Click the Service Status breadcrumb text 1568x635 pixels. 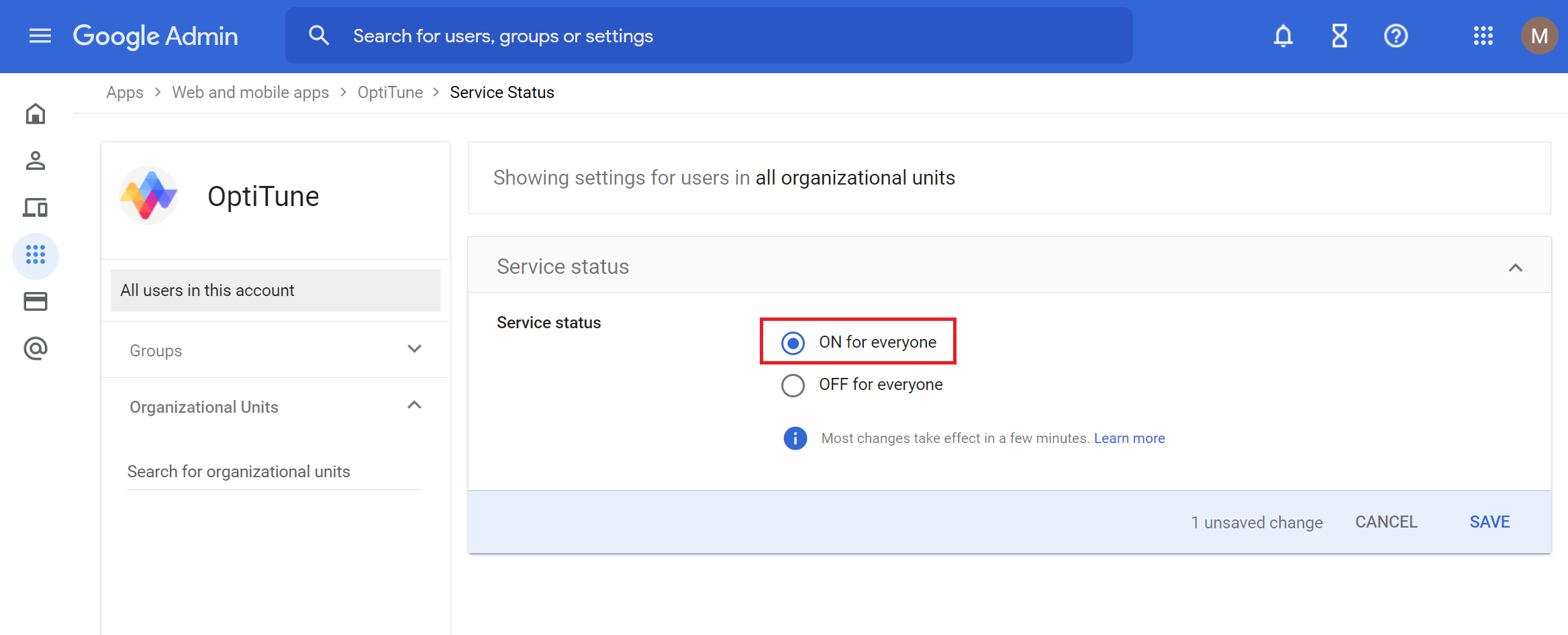click(x=502, y=93)
